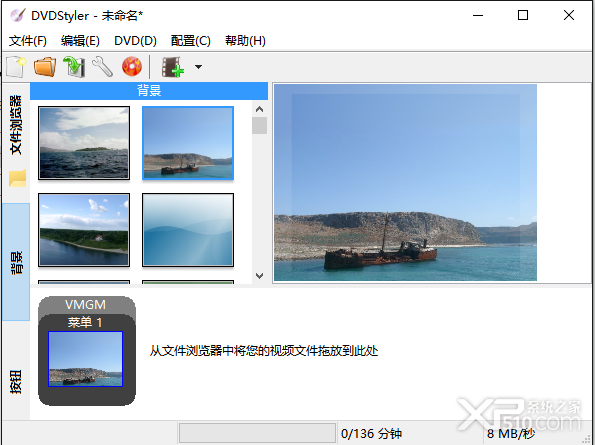Switch to the 按钮 side tab
The height and width of the screenshot is (445, 595).
16,381
